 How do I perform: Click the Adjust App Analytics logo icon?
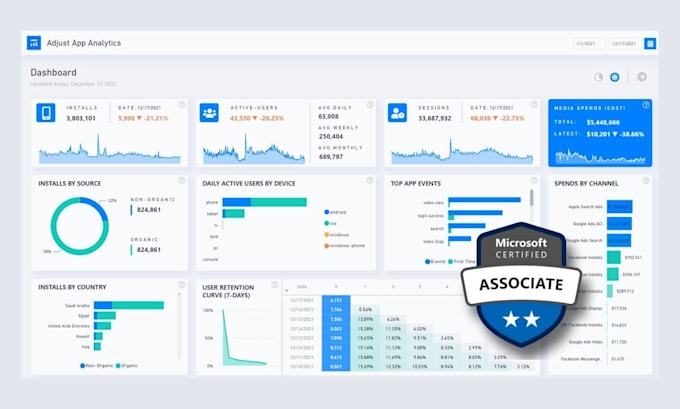[x=34, y=43]
